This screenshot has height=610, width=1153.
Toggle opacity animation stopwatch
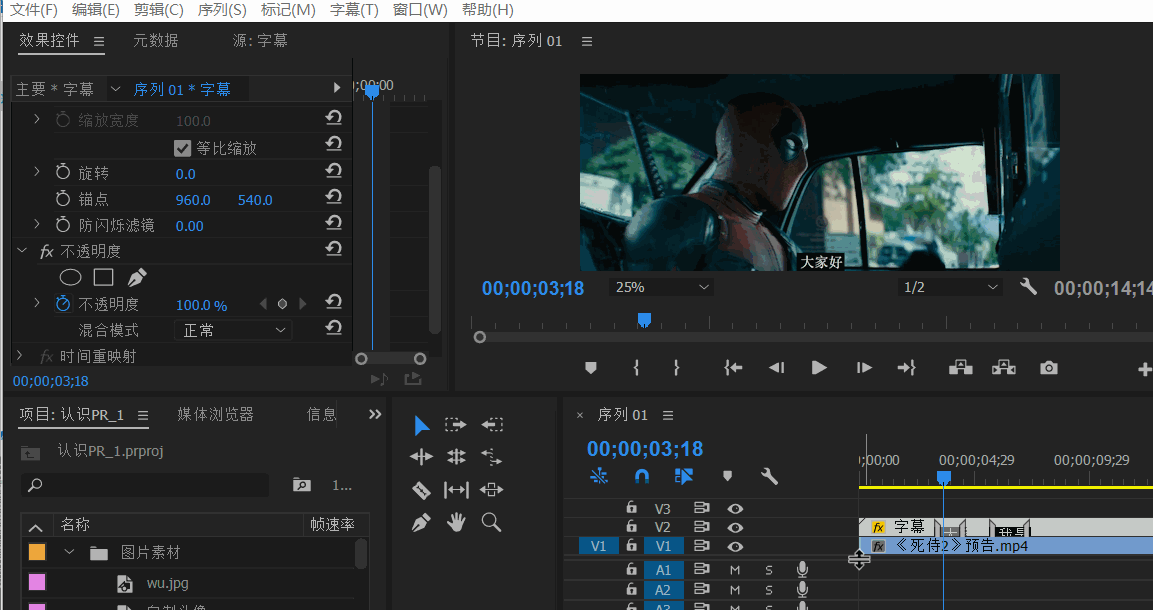coord(63,304)
